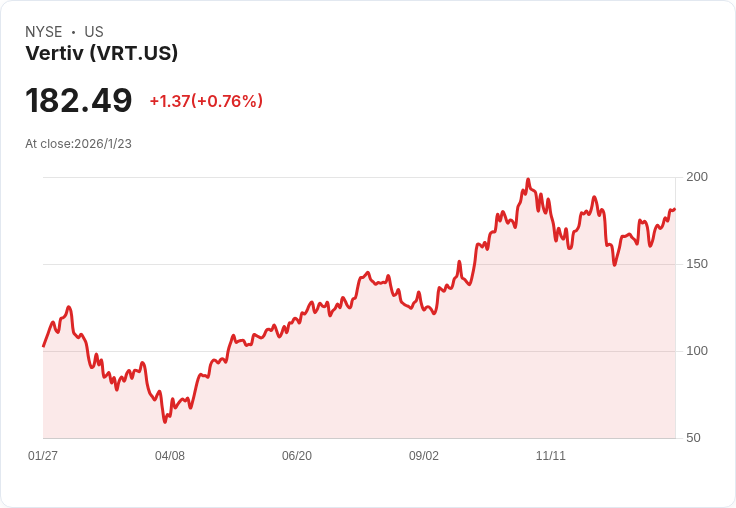This screenshot has width=736, height=508.
Task: Click the NYSE exchange label
Action: click(44, 32)
